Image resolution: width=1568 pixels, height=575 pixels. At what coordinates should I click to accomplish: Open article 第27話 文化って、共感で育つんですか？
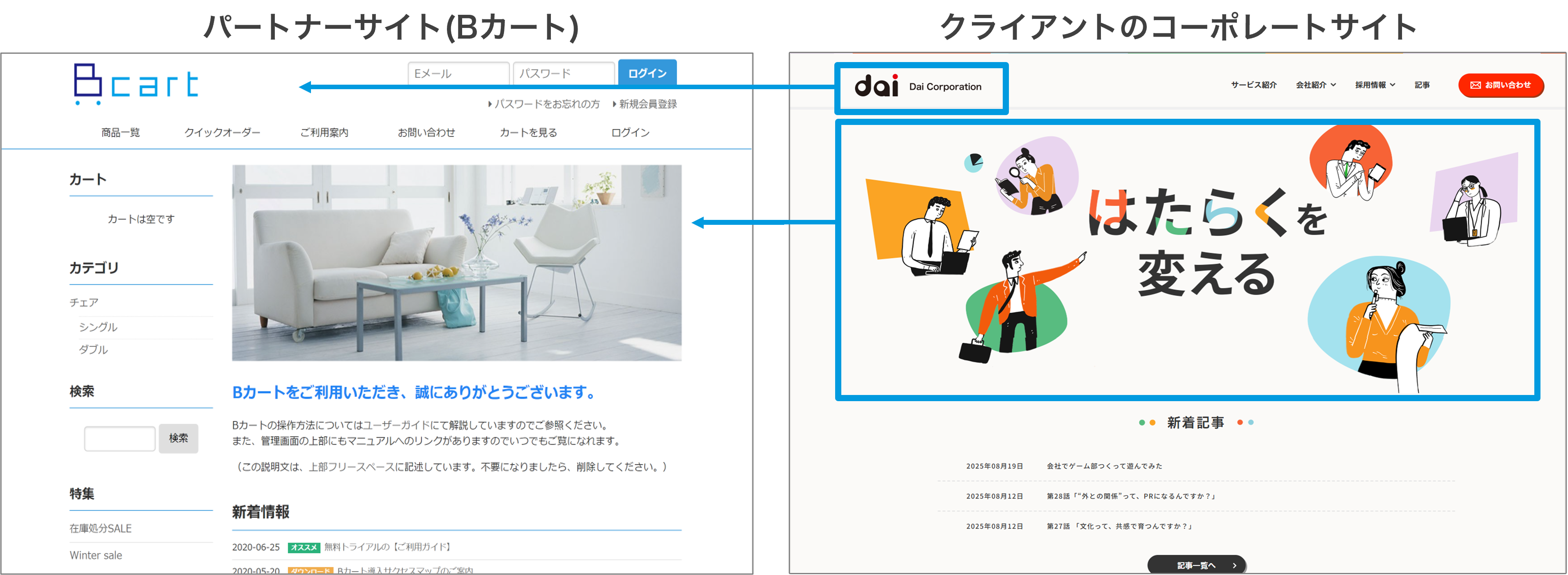[1119, 526]
